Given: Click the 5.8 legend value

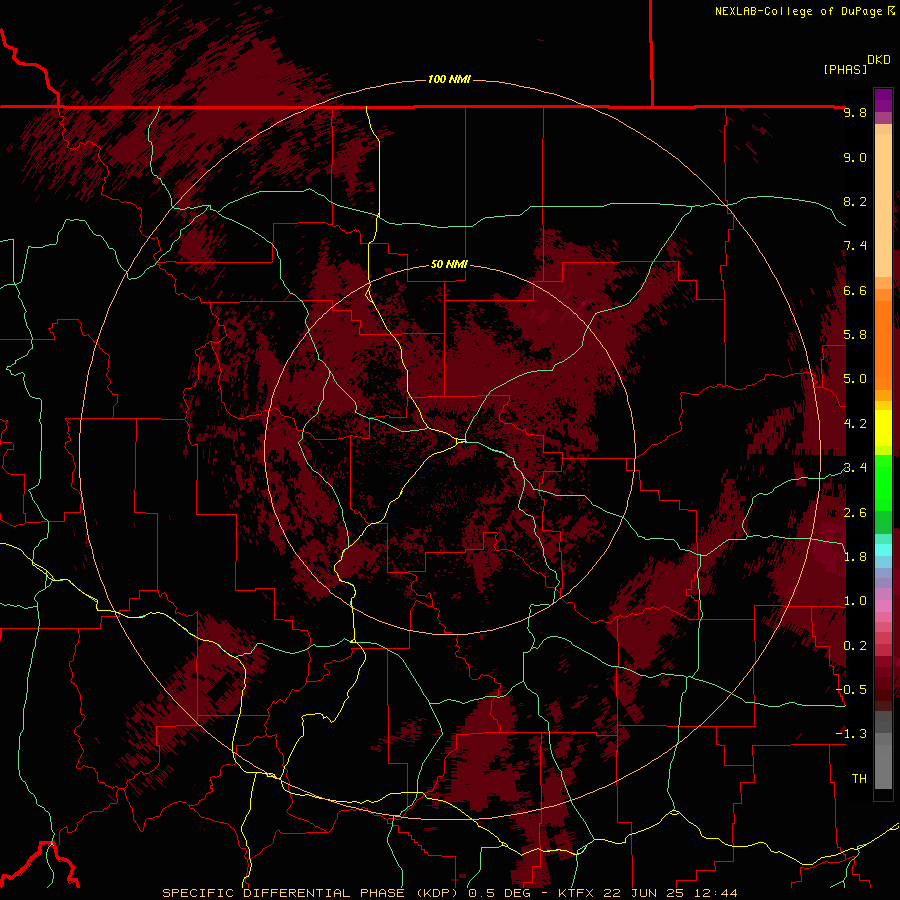Looking at the screenshot, I should coord(855,335).
